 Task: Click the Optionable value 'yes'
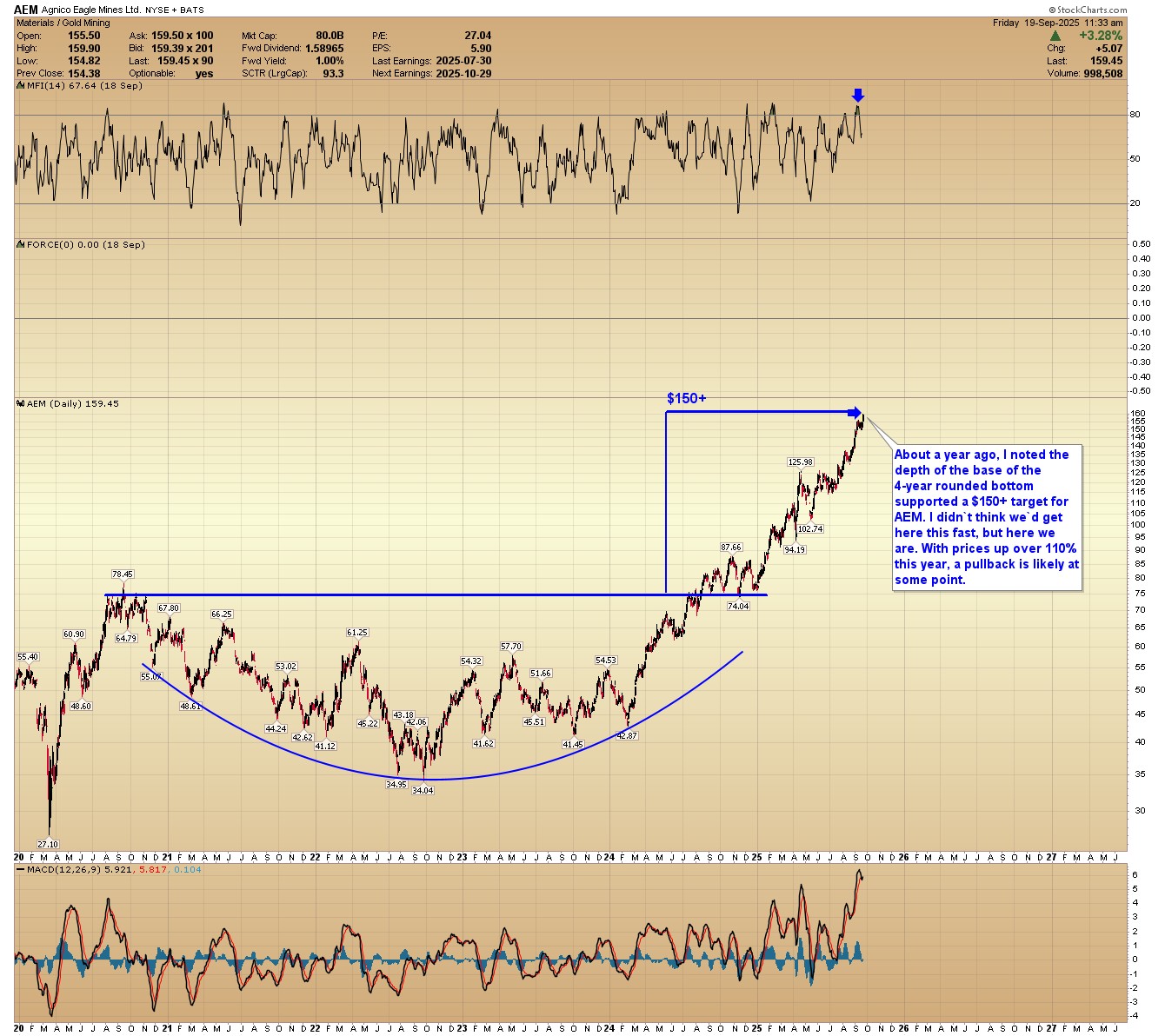click(204, 73)
